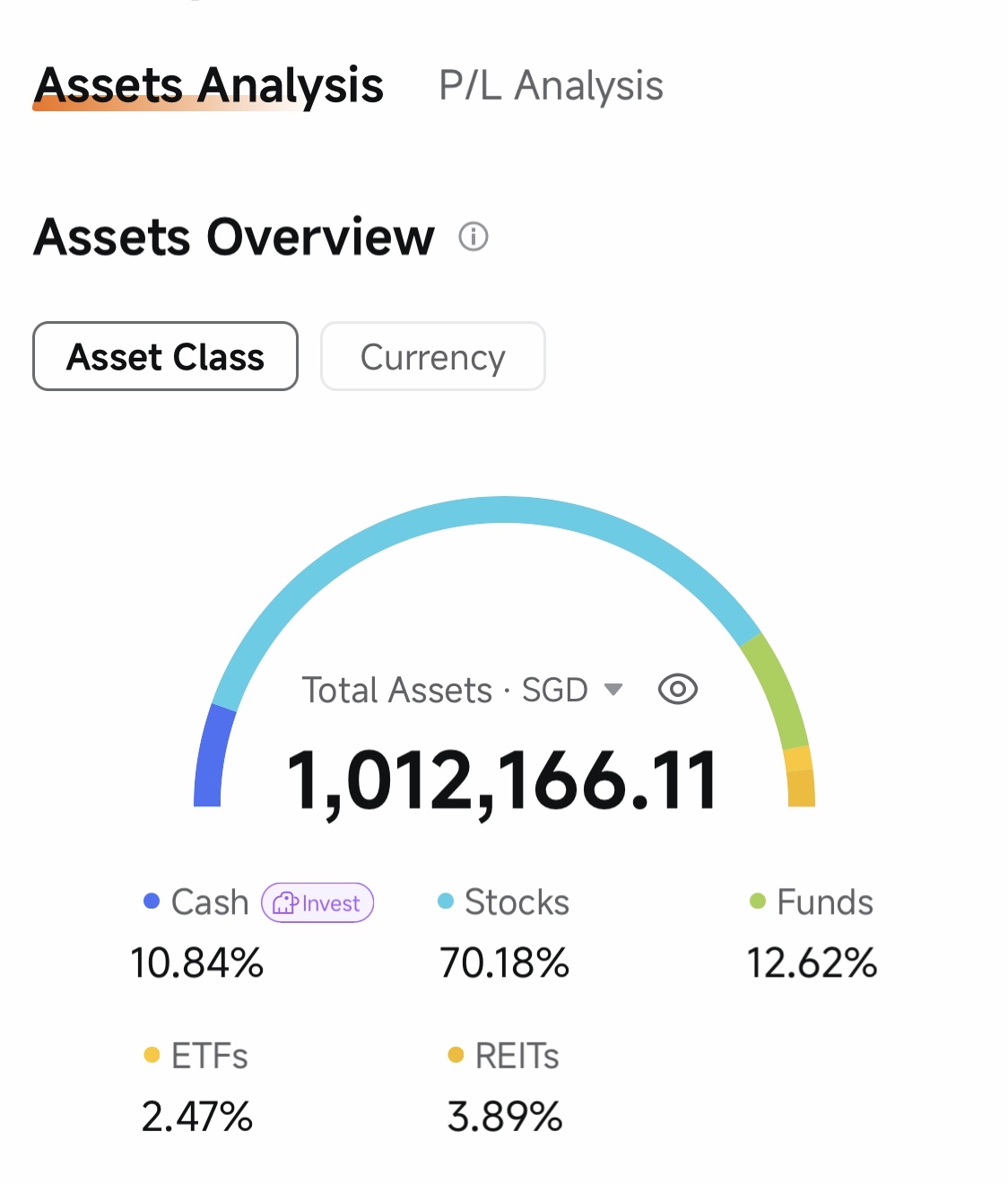Open the Stocks 70.18% allocation item
1008x1184 pixels.
504,933
